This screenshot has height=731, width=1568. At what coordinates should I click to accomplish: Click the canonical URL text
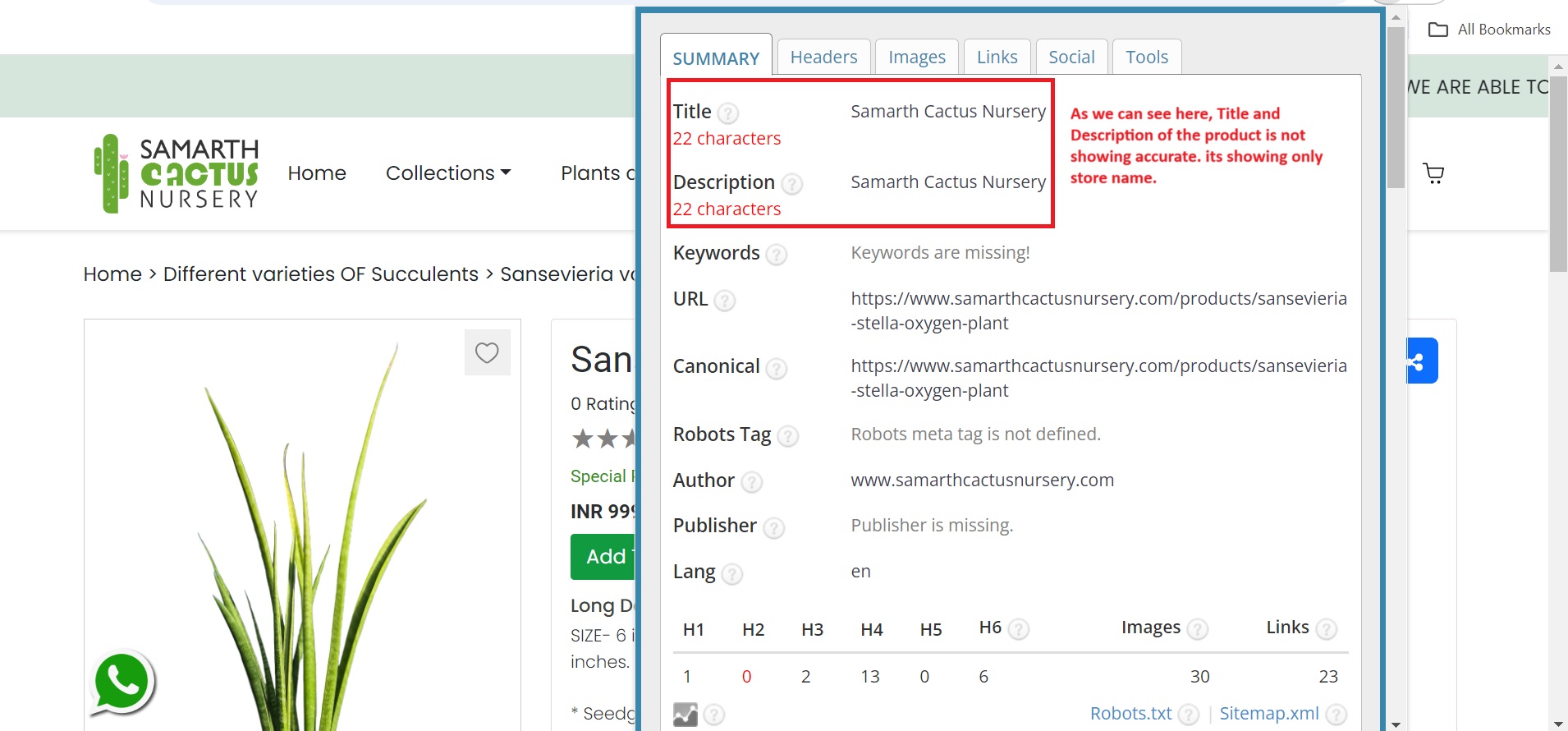click(1098, 378)
